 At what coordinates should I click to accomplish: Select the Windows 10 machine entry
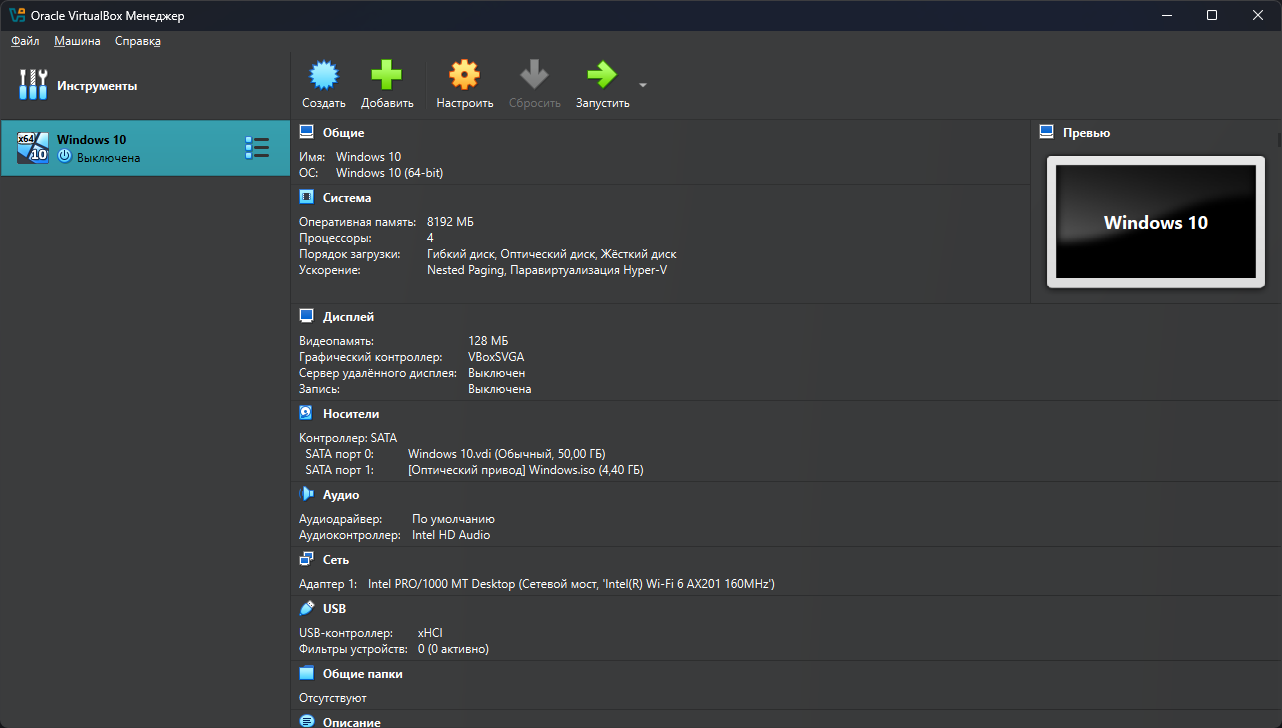145,148
